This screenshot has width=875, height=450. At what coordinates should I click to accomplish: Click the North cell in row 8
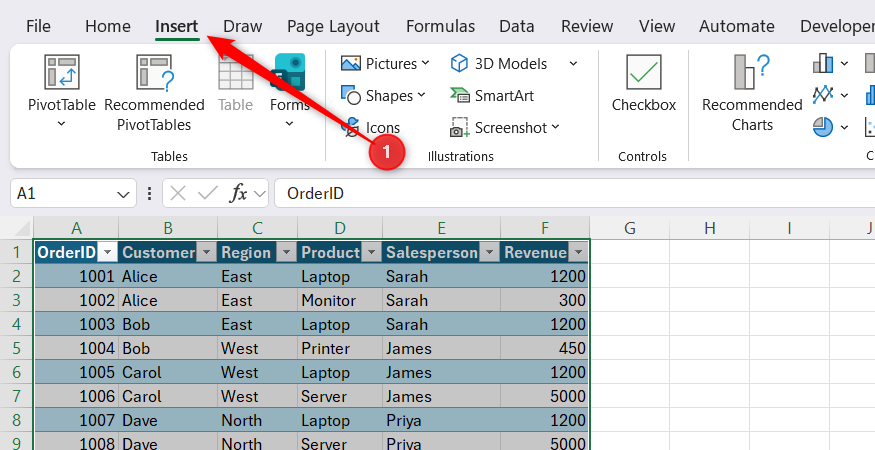click(x=257, y=420)
